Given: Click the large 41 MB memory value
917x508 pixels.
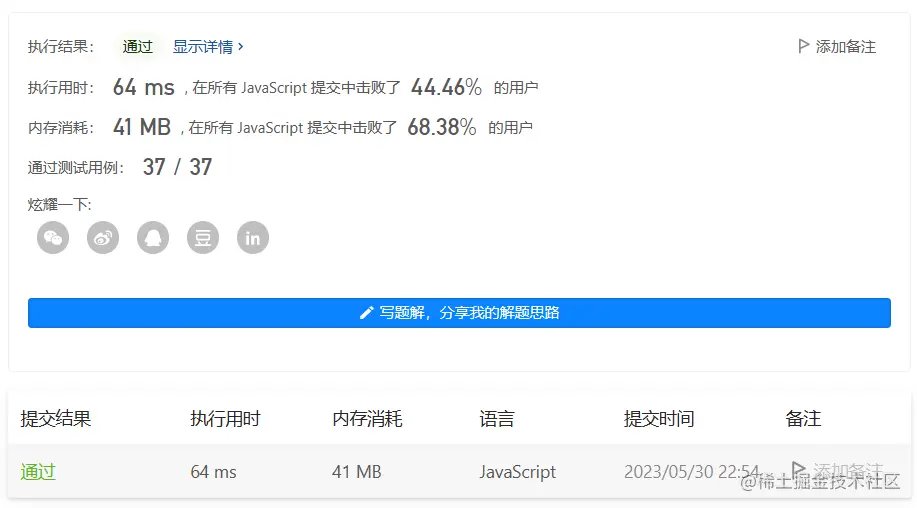Looking at the screenshot, I should (142, 127).
